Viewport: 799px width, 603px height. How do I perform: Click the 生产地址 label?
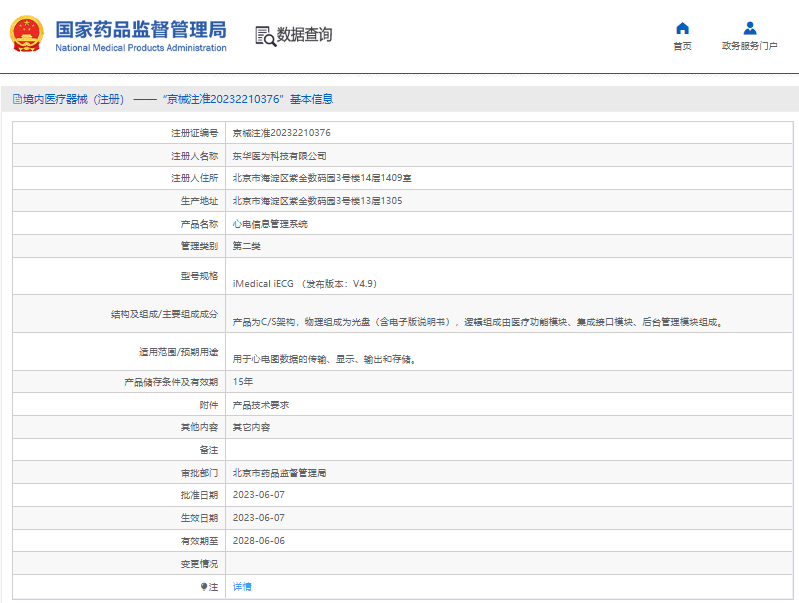[x=199, y=201]
